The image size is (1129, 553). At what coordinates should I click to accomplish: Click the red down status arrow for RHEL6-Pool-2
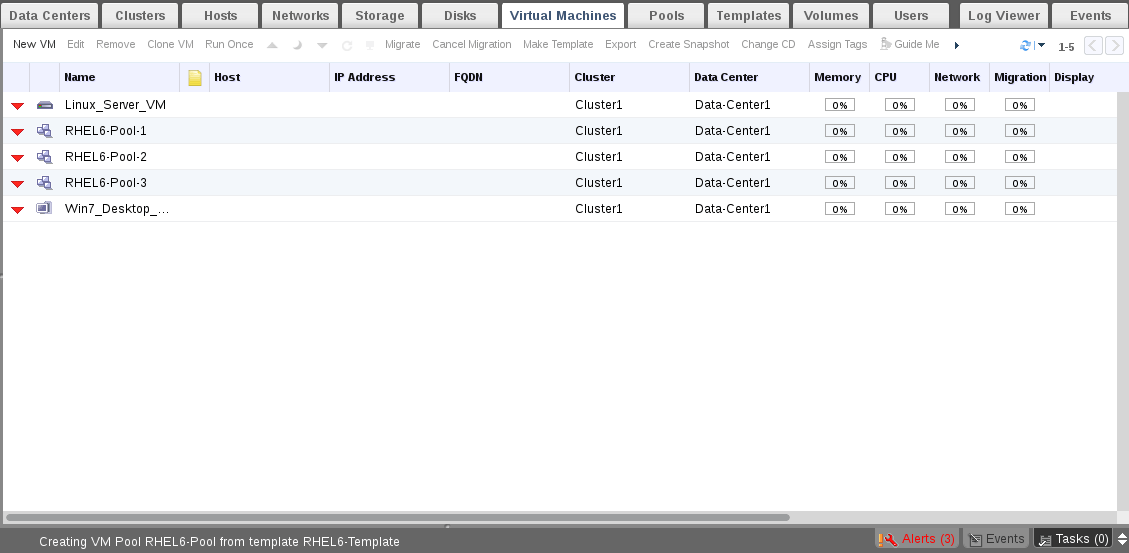[17, 158]
